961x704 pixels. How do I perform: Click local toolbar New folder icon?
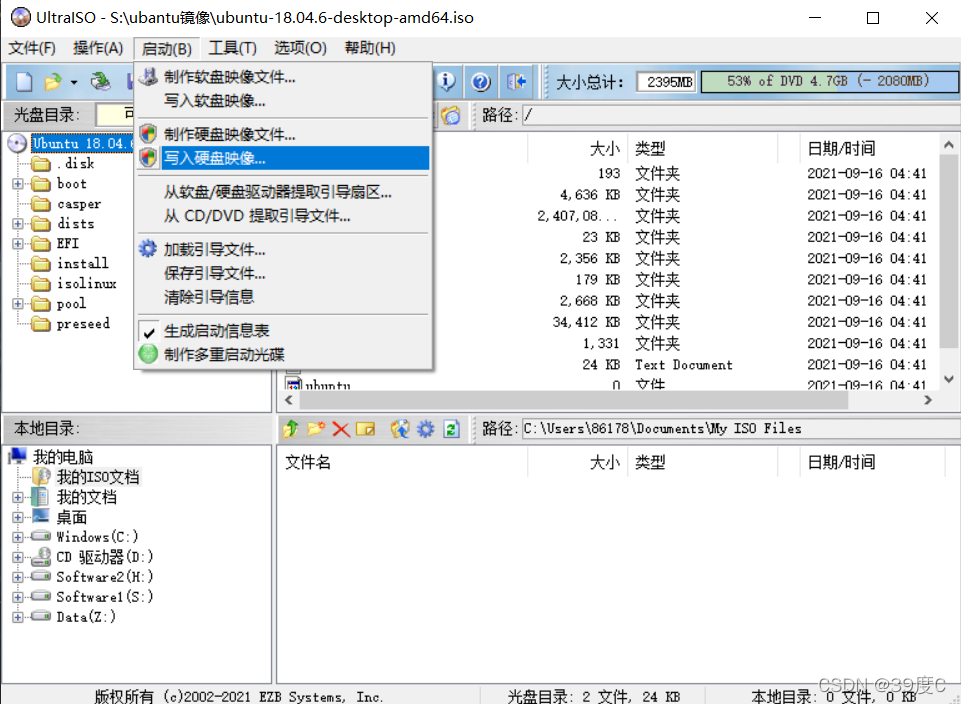tap(316, 429)
